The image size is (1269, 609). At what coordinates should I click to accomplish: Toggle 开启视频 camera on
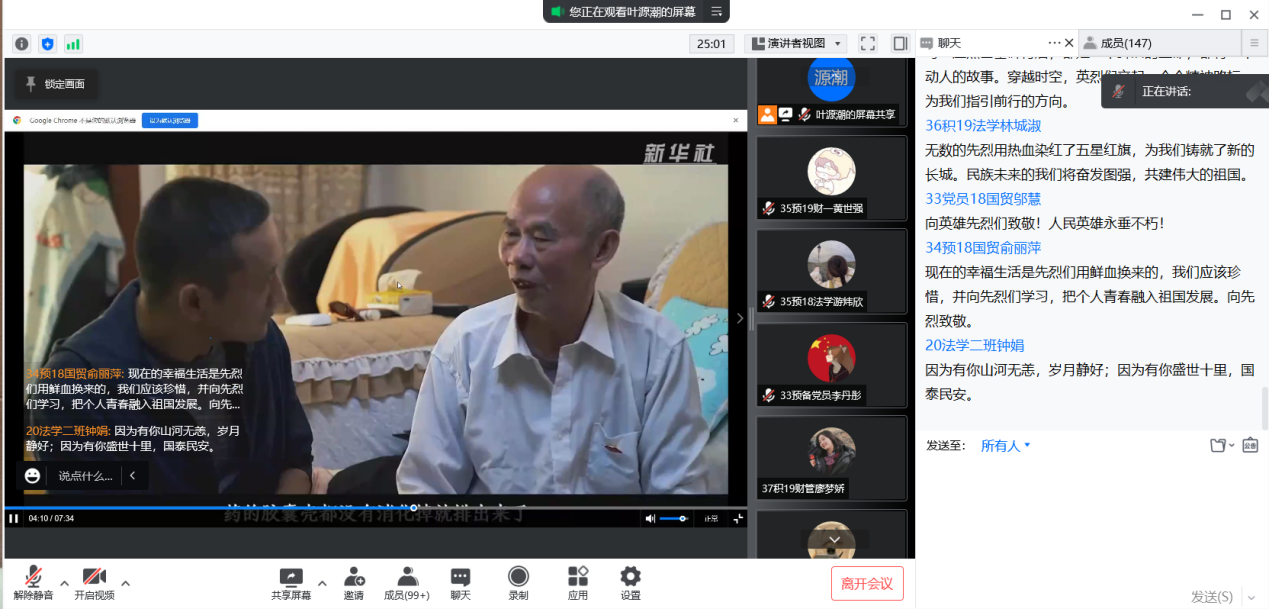point(94,582)
